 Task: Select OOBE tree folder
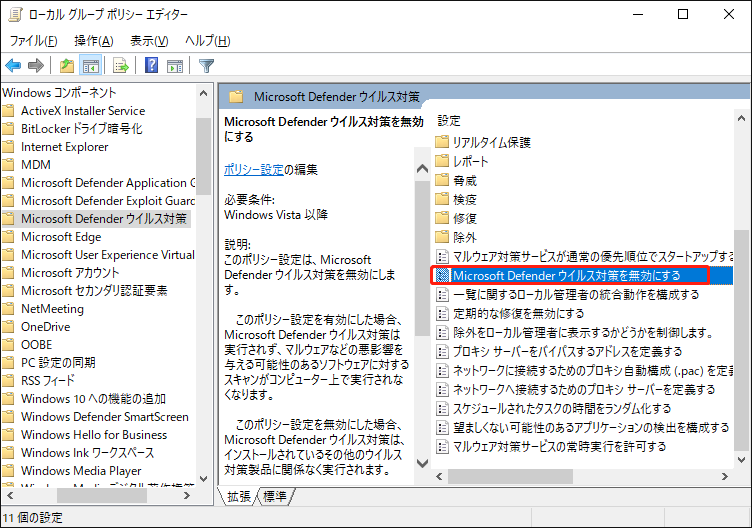point(36,345)
